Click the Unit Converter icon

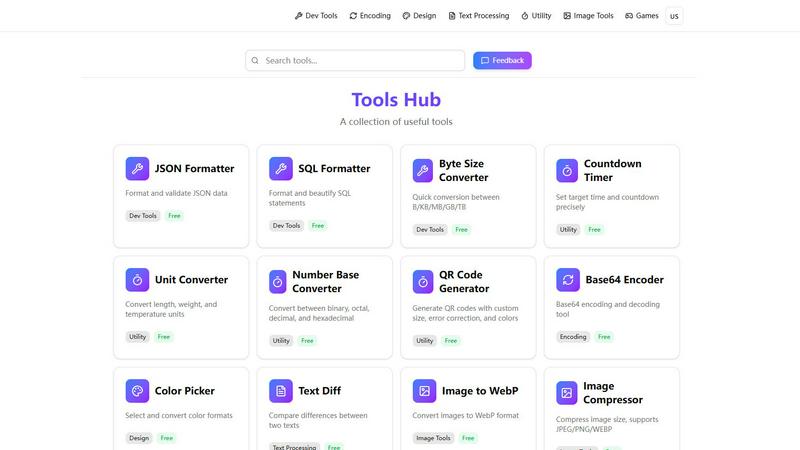coord(137,280)
